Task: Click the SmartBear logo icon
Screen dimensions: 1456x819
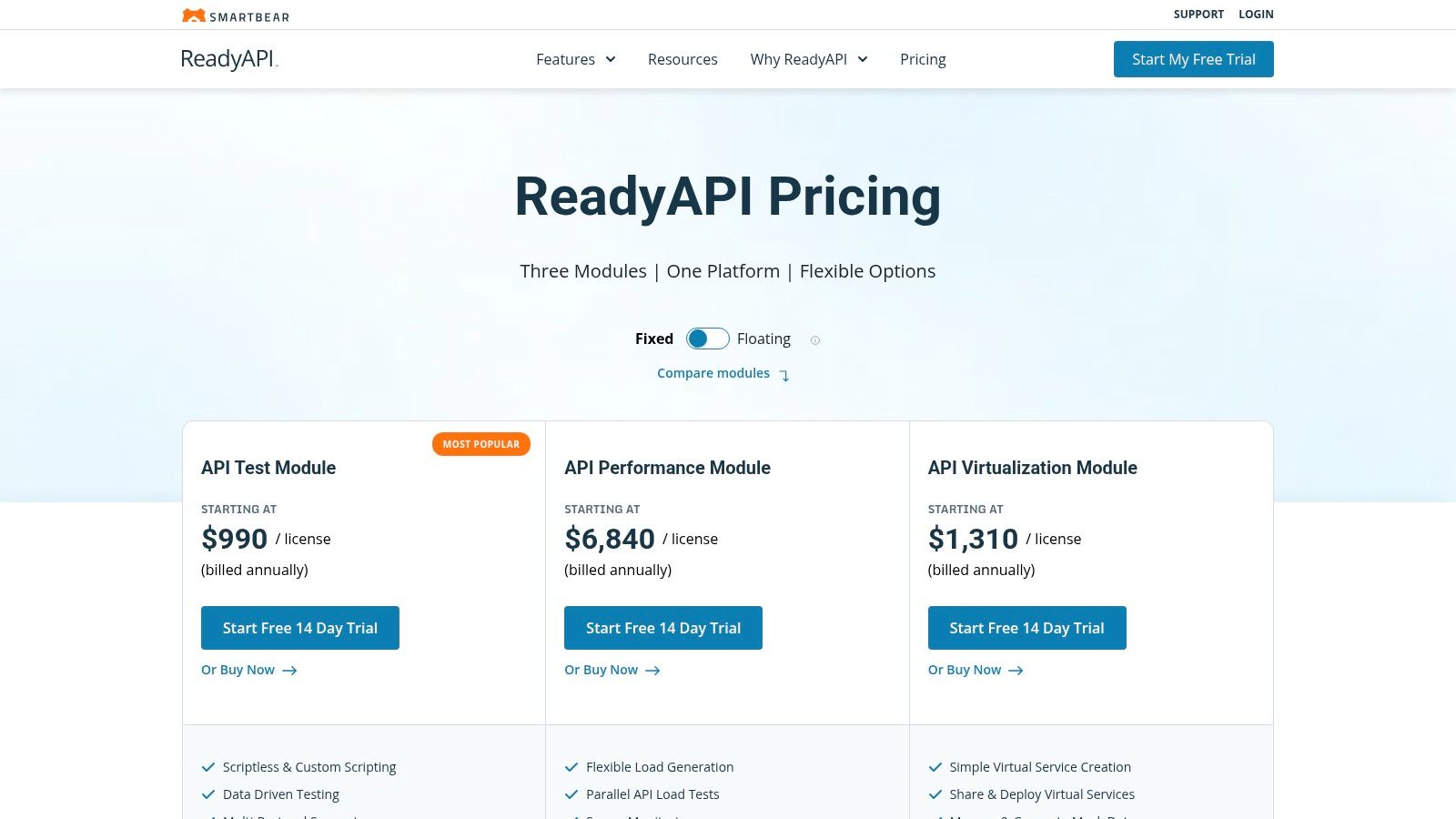Action: 194,15
